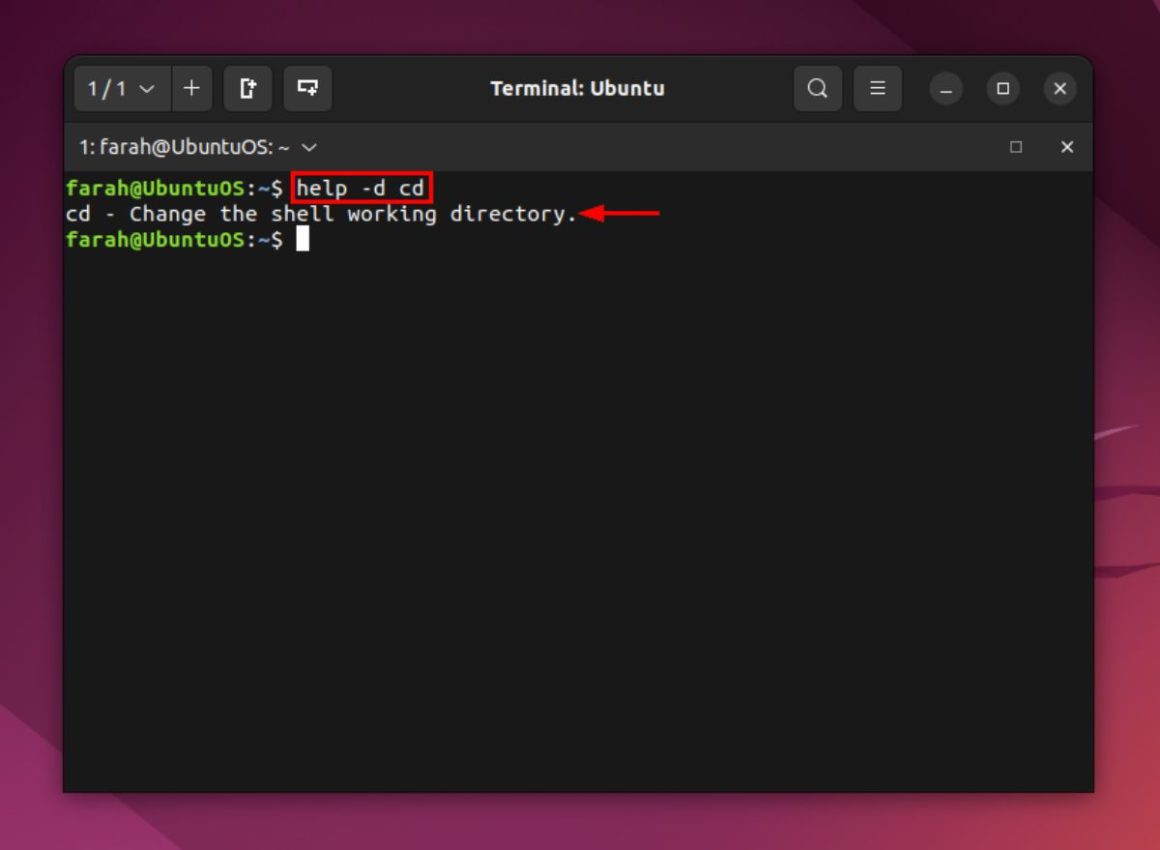This screenshot has width=1160, height=850.
Task: Open the application menu from the menu button
Action: pos(877,88)
